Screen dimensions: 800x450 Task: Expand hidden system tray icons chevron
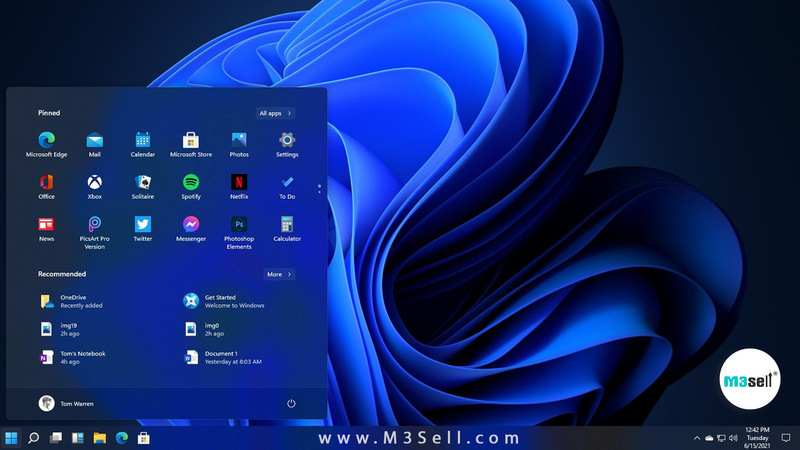pos(697,438)
